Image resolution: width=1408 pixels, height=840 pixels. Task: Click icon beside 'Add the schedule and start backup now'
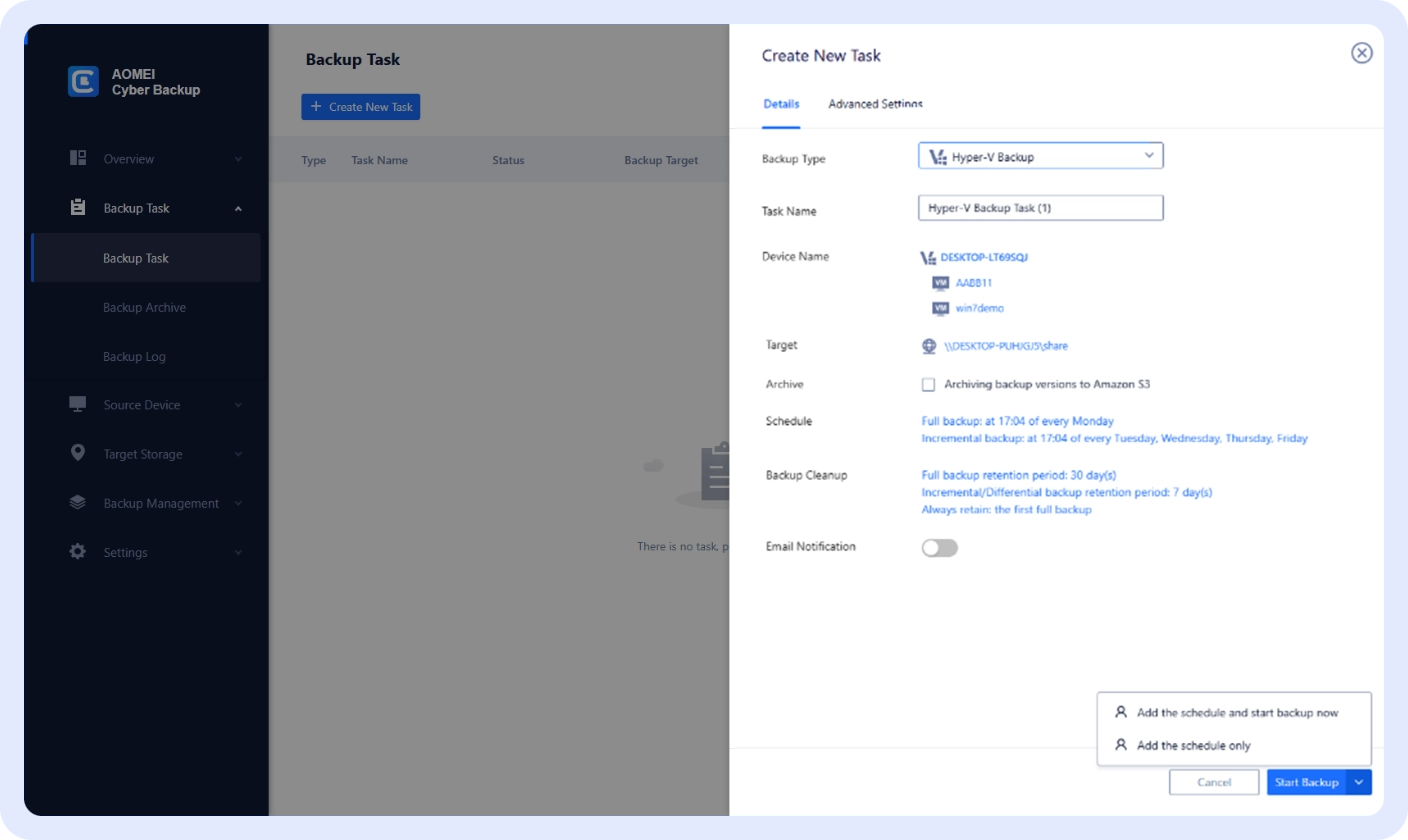1121,713
